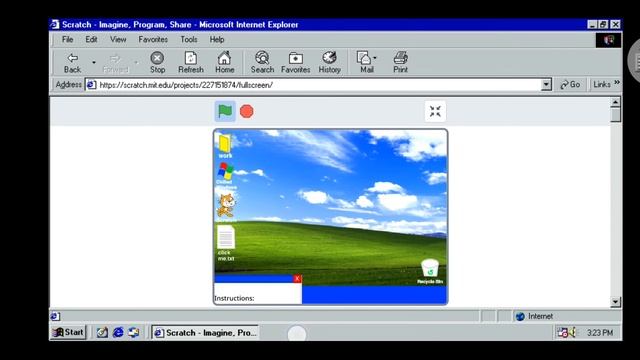Click the Back toolbar button

click(x=73, y=62)
